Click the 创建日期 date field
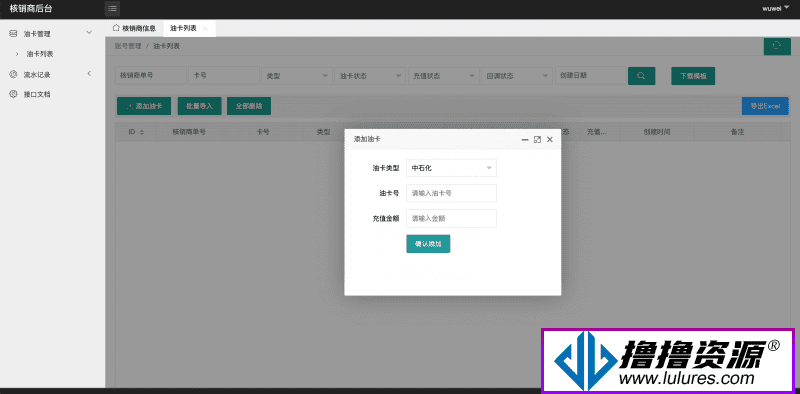 [x=590, y=76]
